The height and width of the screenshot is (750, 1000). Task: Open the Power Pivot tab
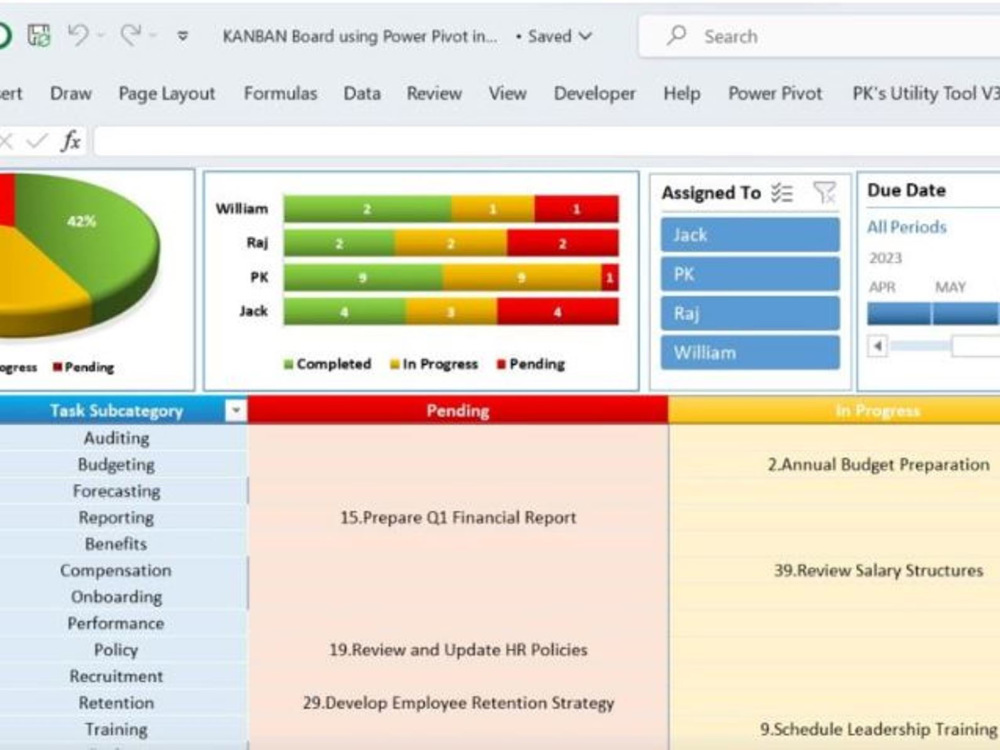tap(775, 93)
